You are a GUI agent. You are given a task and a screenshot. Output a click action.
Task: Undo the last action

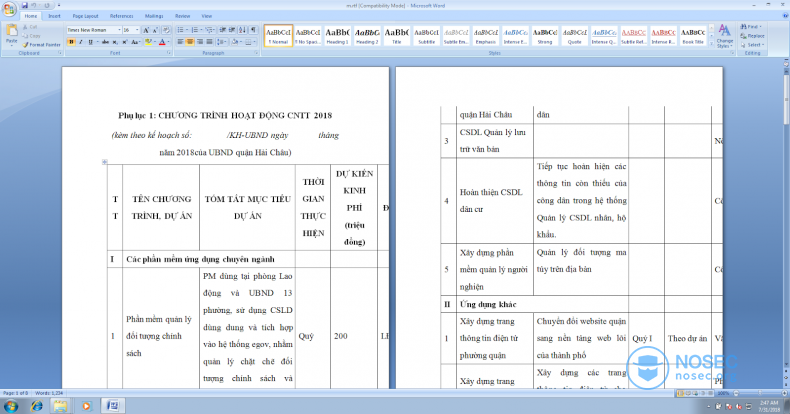(x=34, y=6)
